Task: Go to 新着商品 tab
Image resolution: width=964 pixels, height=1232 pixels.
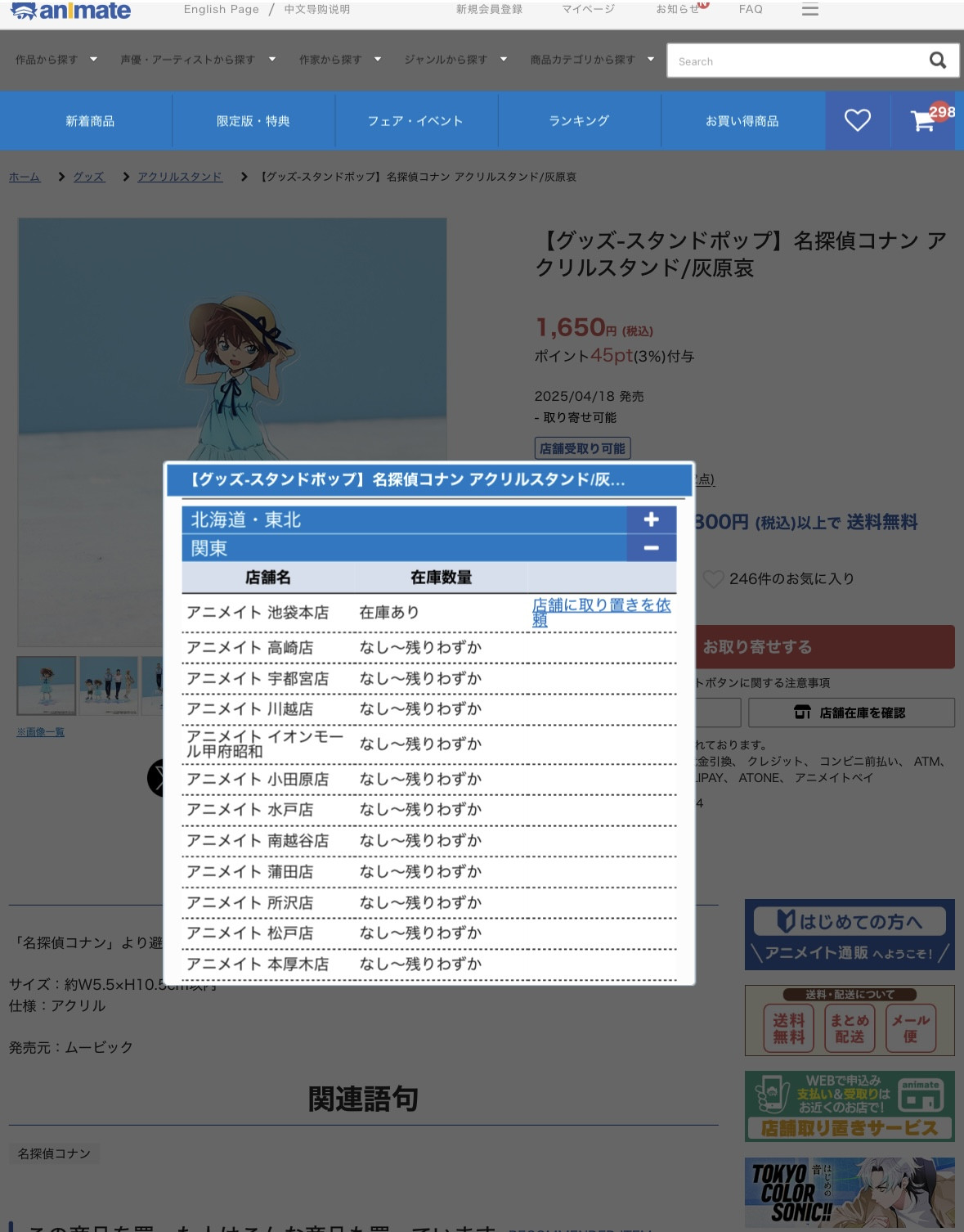Action: [x=90, y=120]
